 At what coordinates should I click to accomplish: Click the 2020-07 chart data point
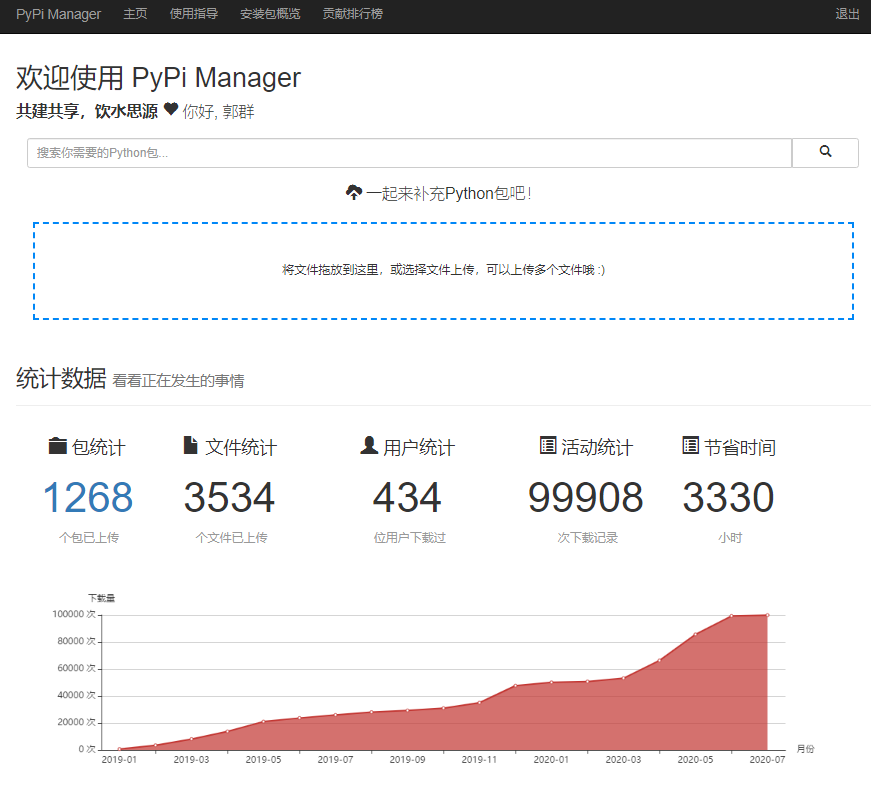(767, 615)
